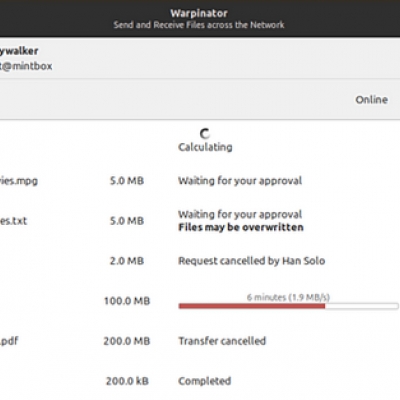400x400 pixels.
Task: Click the red transfer progress bar
Action: coord(288,306)
